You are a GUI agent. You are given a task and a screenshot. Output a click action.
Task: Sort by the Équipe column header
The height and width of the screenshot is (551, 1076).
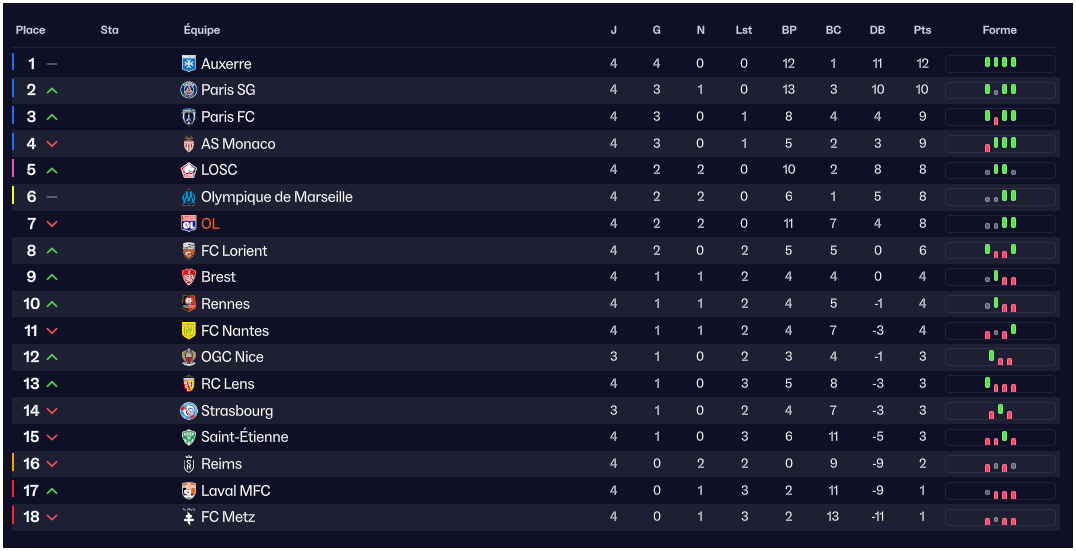pos(202,30)
